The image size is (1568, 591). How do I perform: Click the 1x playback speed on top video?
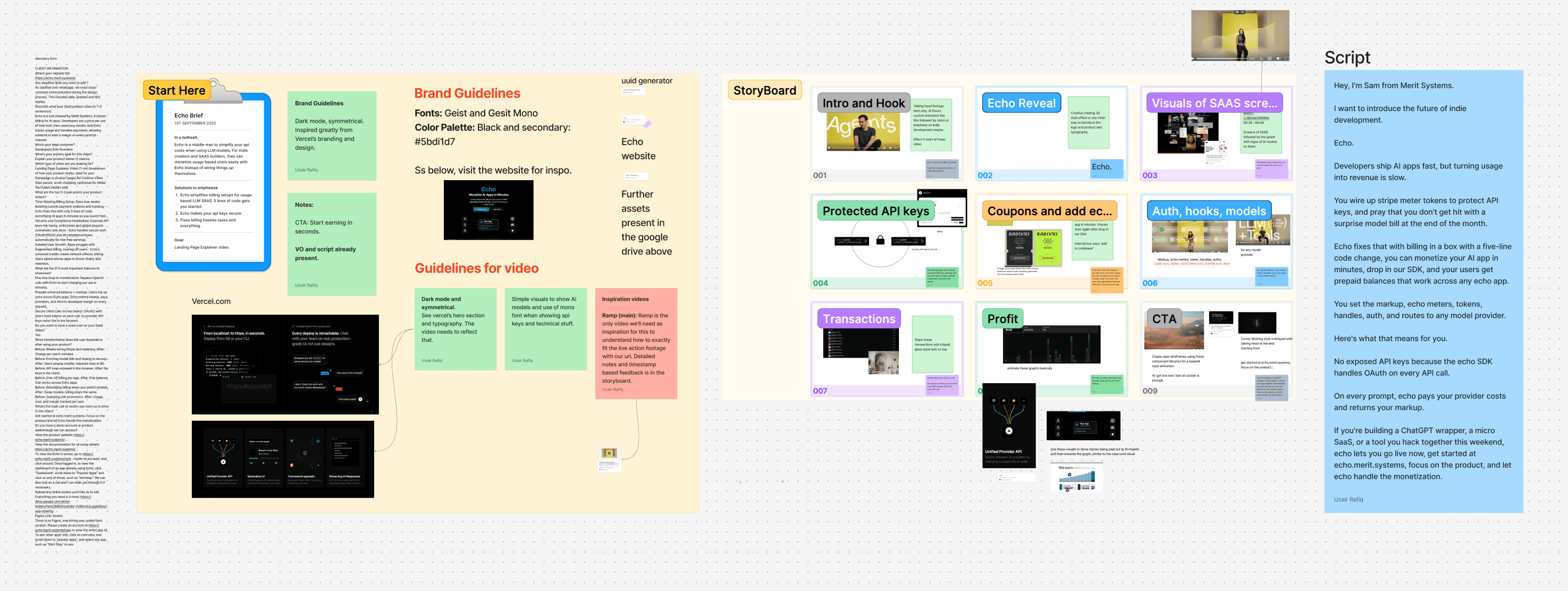[1262, 58]
